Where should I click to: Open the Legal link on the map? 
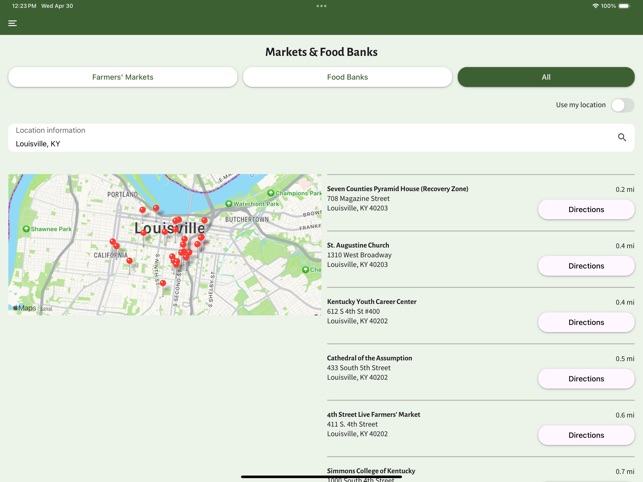[46, 309]
